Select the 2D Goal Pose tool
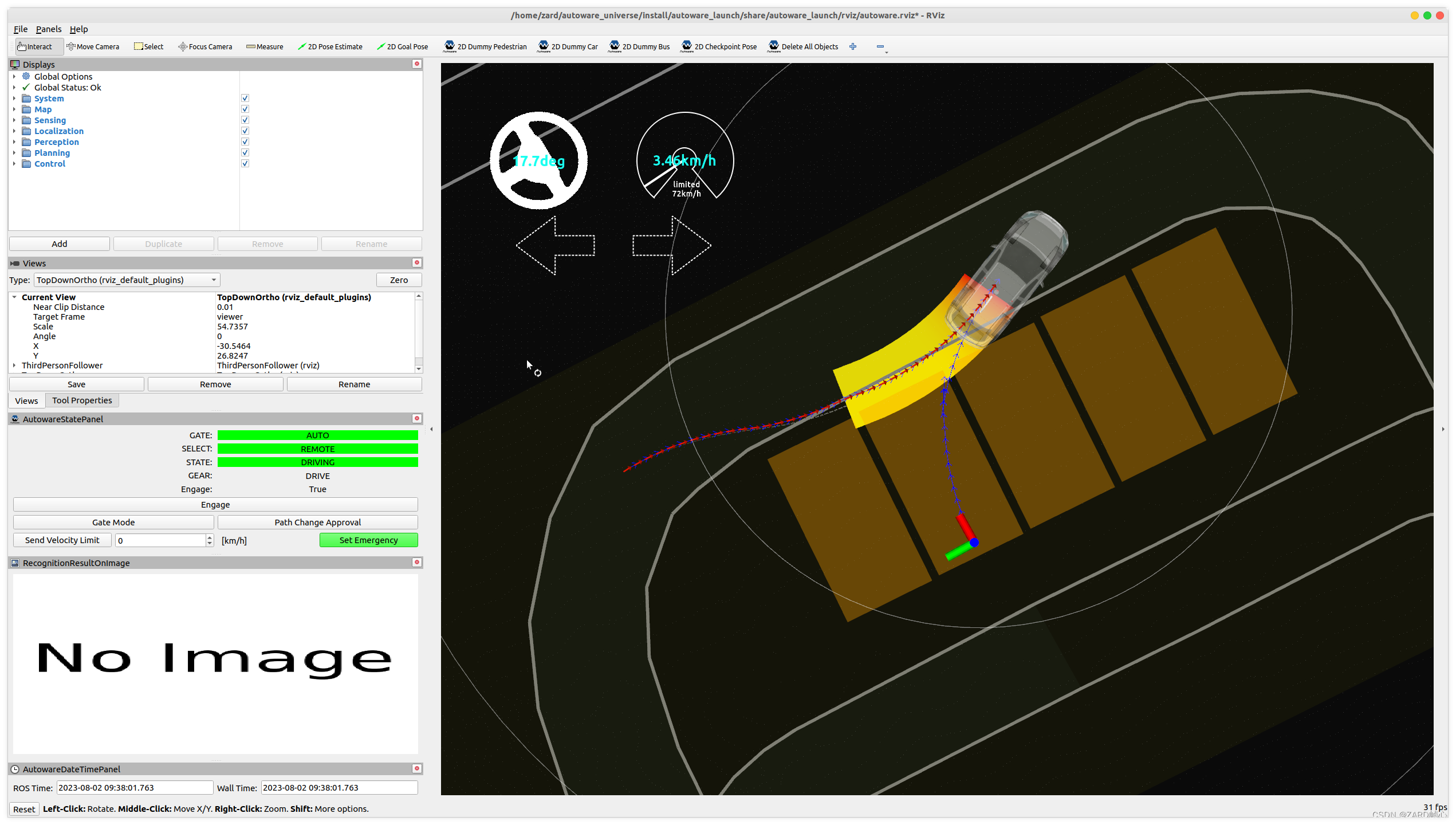Viewport: 1456px width, 825px height. tap(402, 46)
